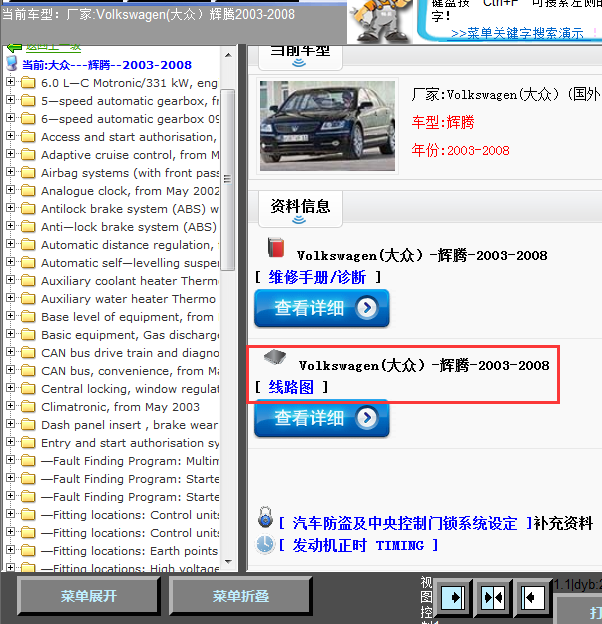The width and height of the screenshot is (602, 624).
Task: Click folder icon of Auxiliary coolant heater
Action: (28, 281)
